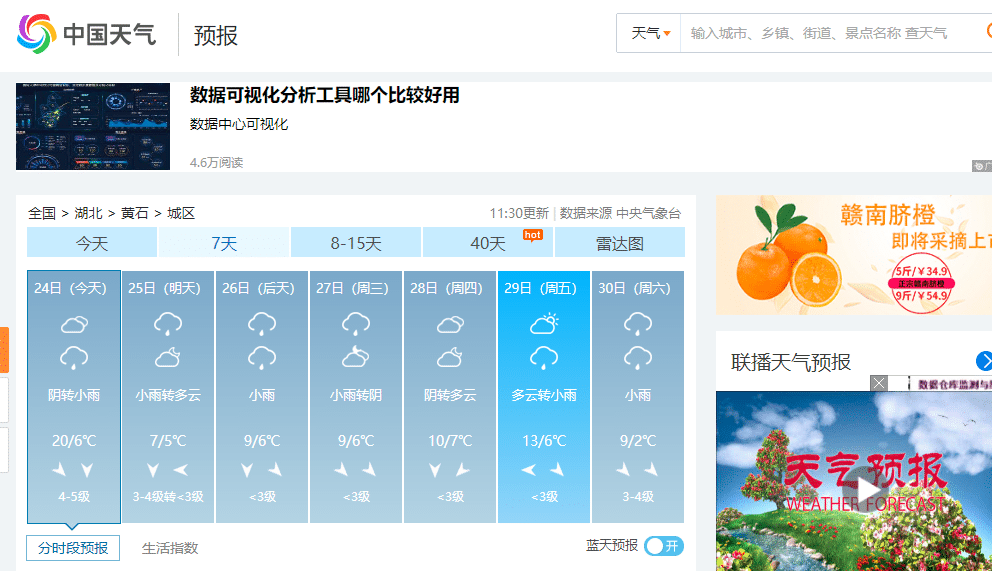Viewport: 992px width, 571px height.
Task: Open the 雷达图 radar tab
Action: 620,243
